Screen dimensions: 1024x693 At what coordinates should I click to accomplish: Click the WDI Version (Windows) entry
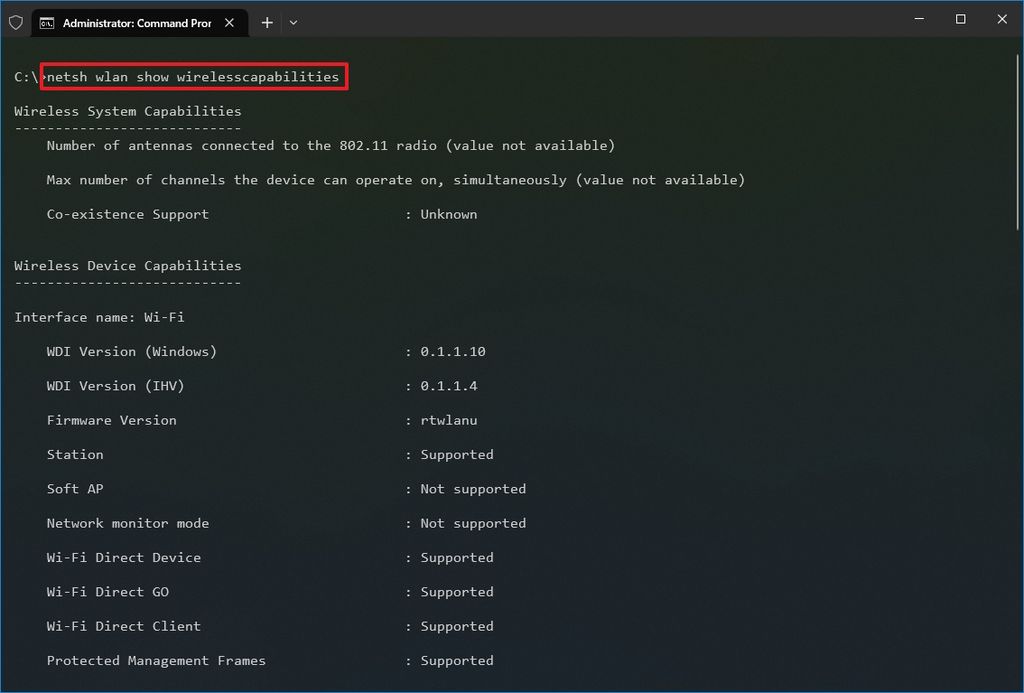coord(131,351)
